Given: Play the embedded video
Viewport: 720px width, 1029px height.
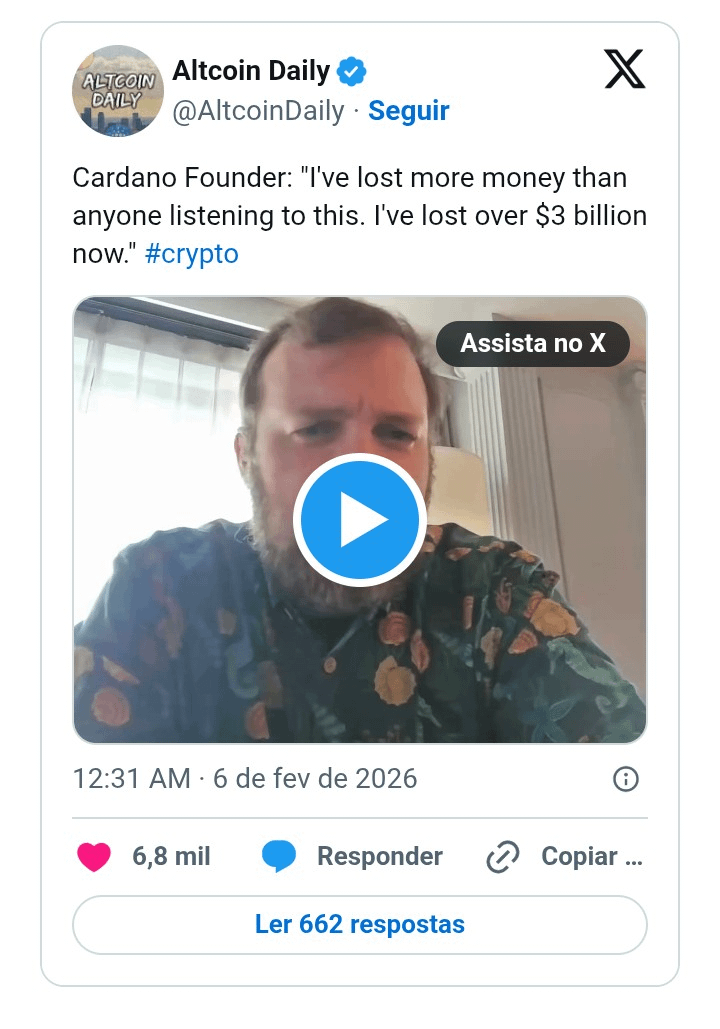Looking at the screenshot, I should pos(360,520).
